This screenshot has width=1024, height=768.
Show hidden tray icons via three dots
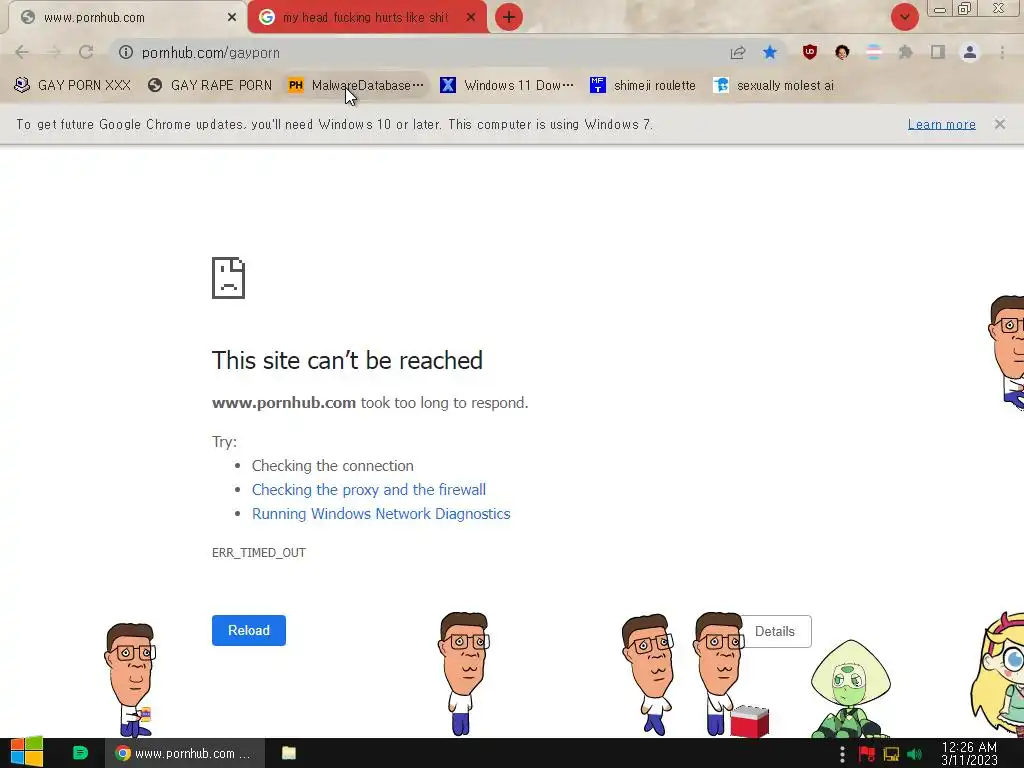(x=842, y=754)
